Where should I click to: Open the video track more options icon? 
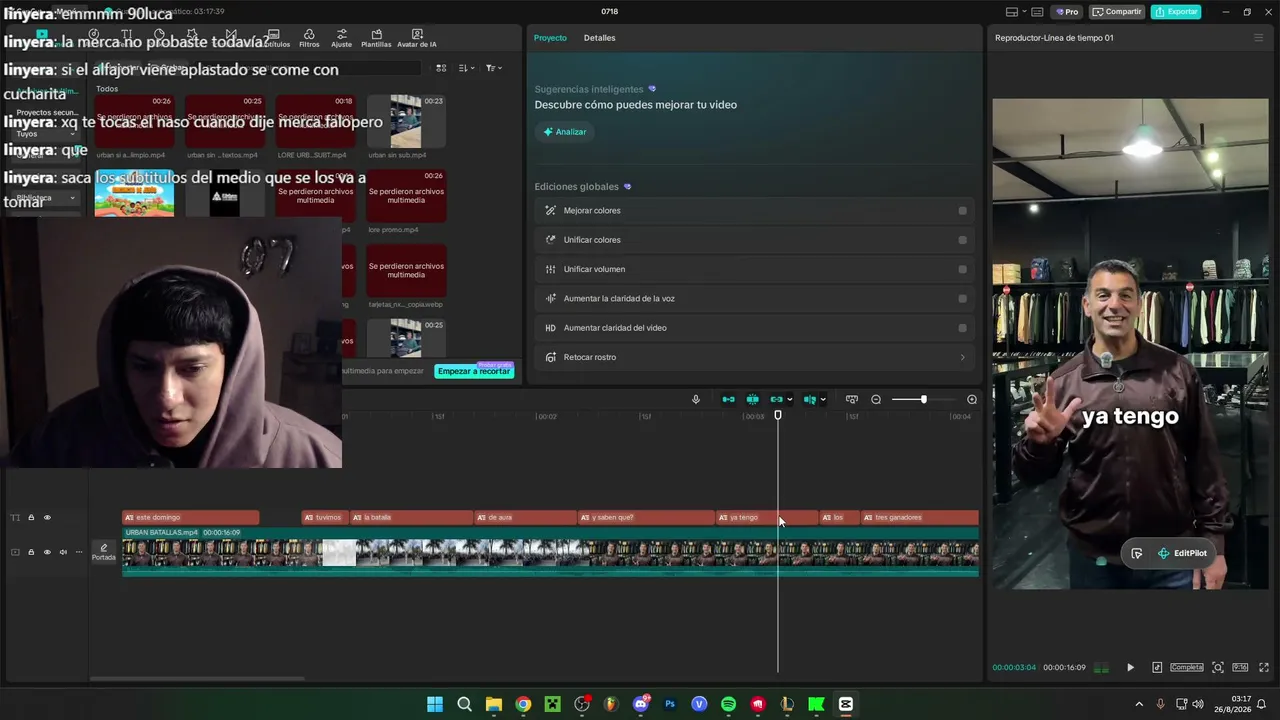coord(79,552)
